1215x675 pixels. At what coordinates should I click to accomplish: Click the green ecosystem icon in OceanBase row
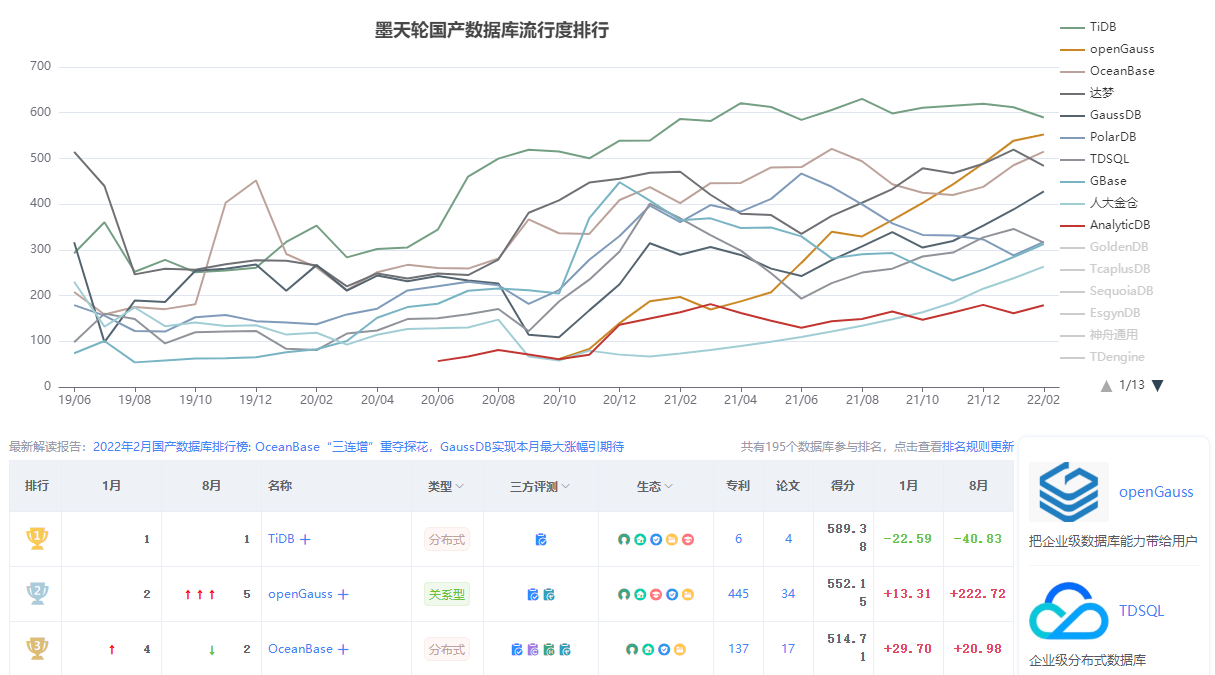(x=632, y=649)
